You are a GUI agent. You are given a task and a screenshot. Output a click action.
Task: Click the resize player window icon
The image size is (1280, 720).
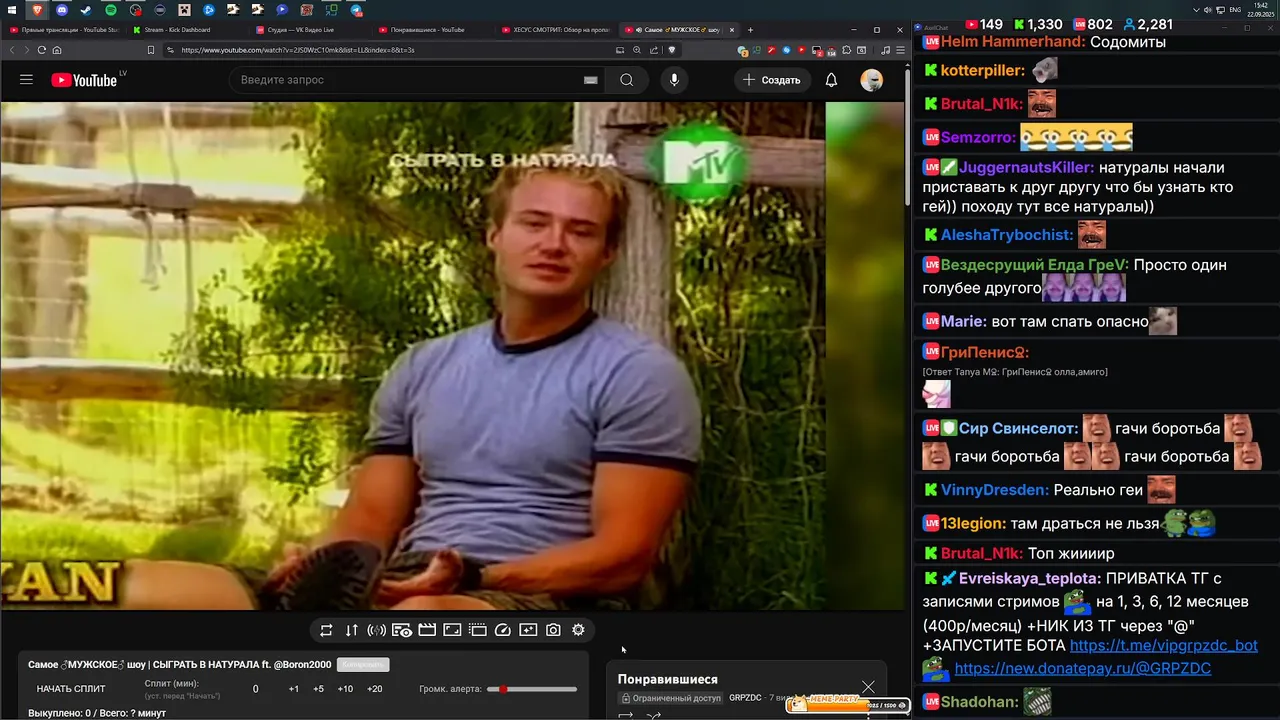point(452,630)
